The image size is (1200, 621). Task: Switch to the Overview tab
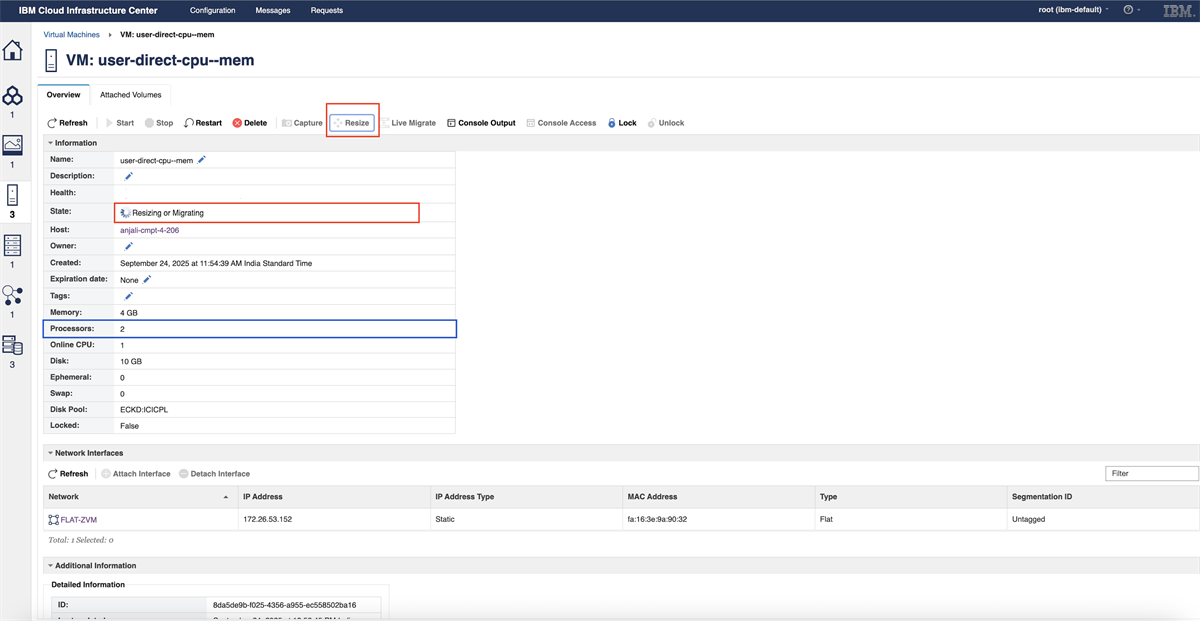point(64,95)
